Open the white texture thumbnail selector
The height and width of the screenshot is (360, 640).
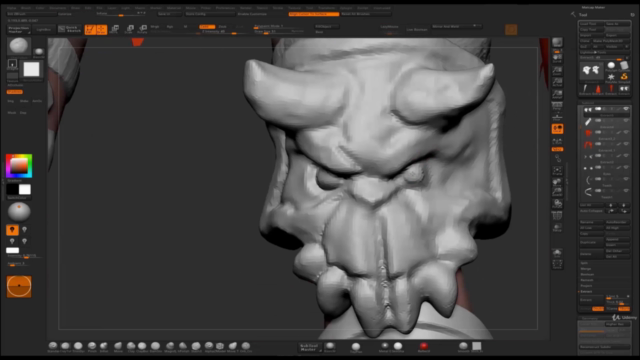[x=31, y=69]
